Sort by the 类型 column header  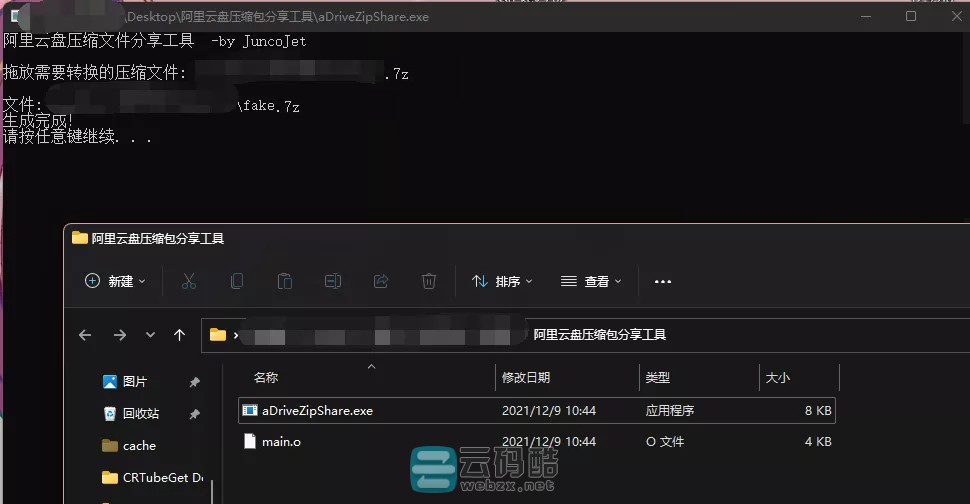coord(658,378)
